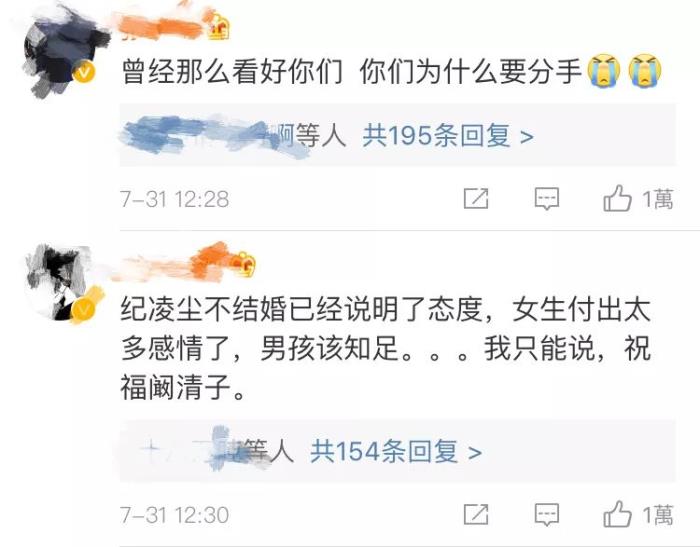This screenshot has height=547, width=700.
Task: Tap the repost icon on the 12:30 comment
Action: (476, 514)
